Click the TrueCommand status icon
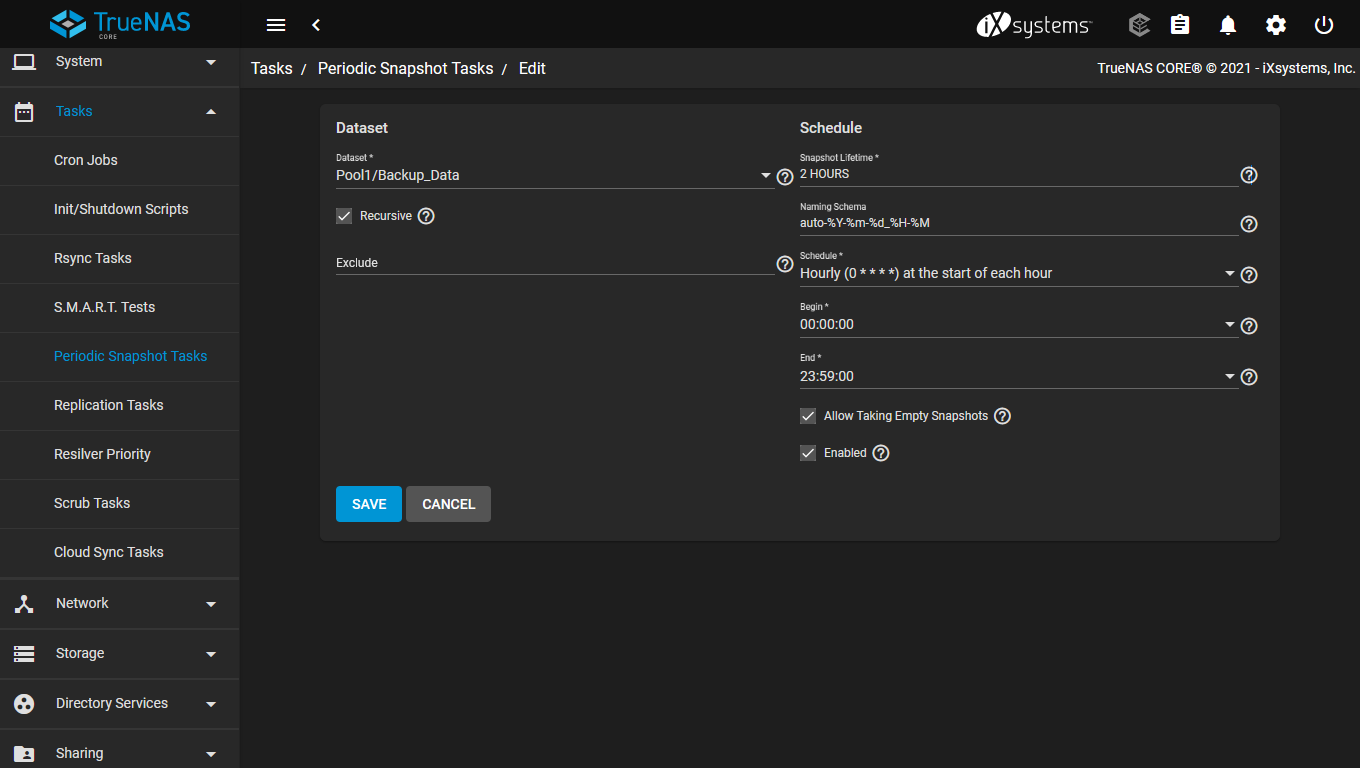This screenshot has height=768, width=1360. tap(1138, 25)
